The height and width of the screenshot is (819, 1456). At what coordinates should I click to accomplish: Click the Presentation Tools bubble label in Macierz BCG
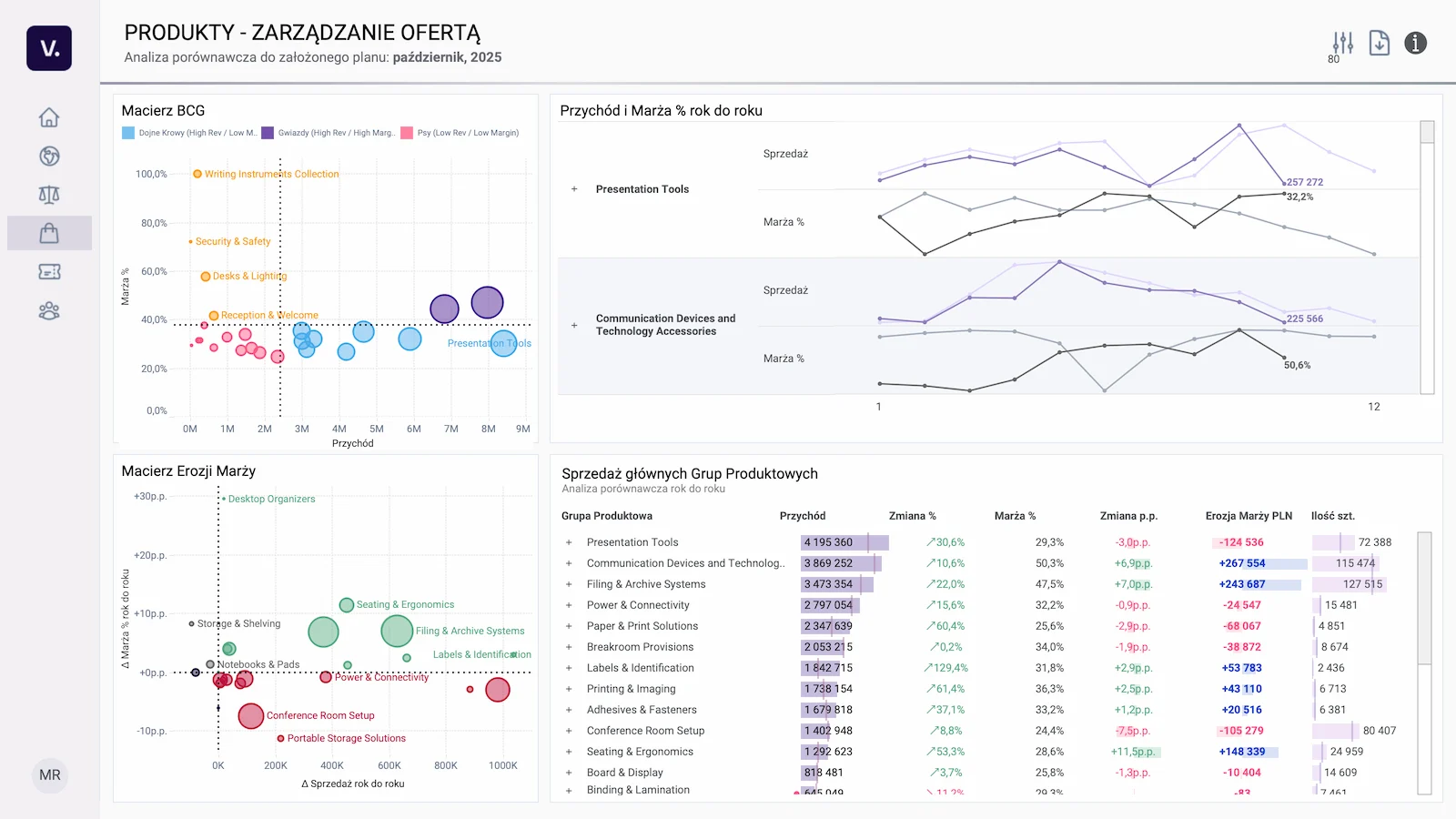click(490, 344)
